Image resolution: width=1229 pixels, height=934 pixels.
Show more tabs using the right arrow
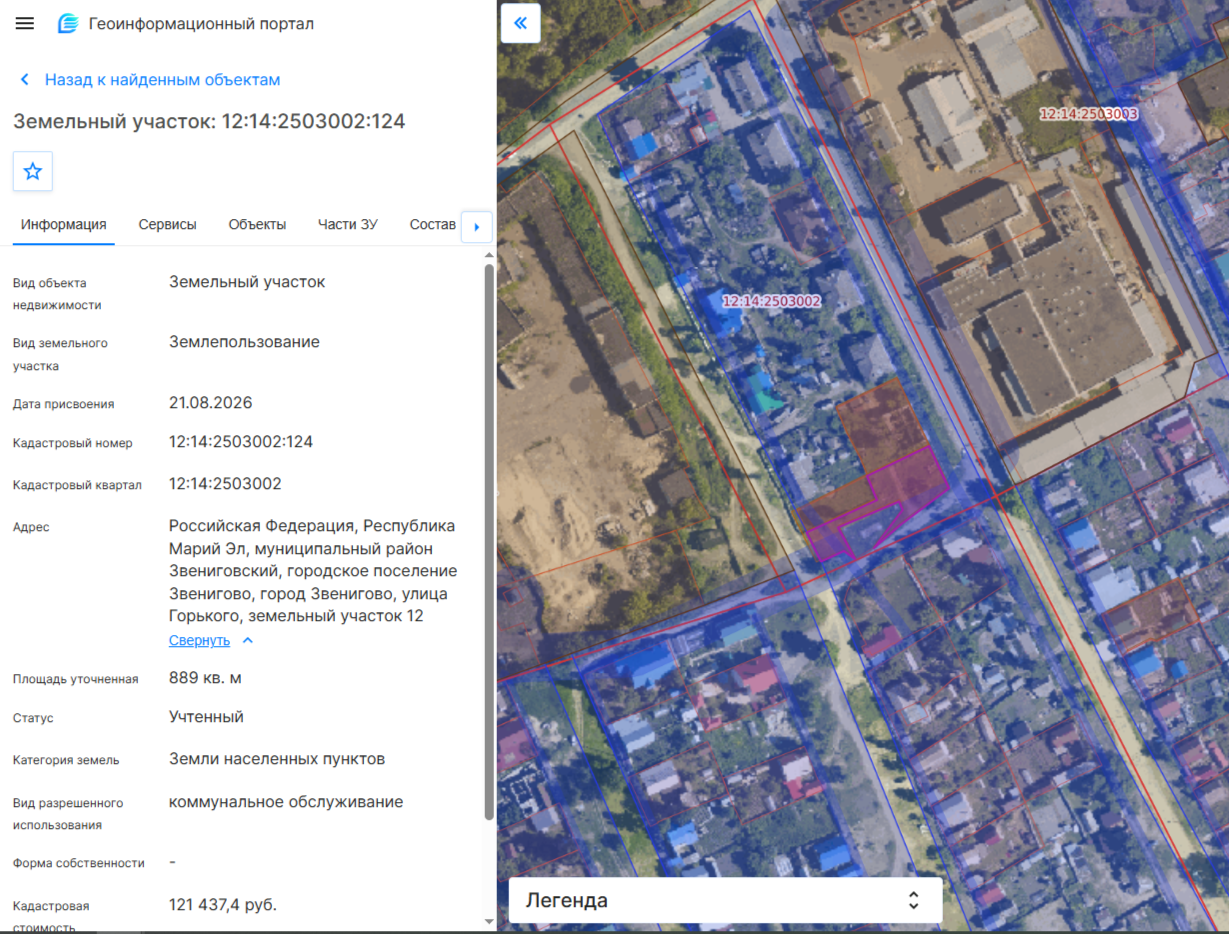(476, 227)
